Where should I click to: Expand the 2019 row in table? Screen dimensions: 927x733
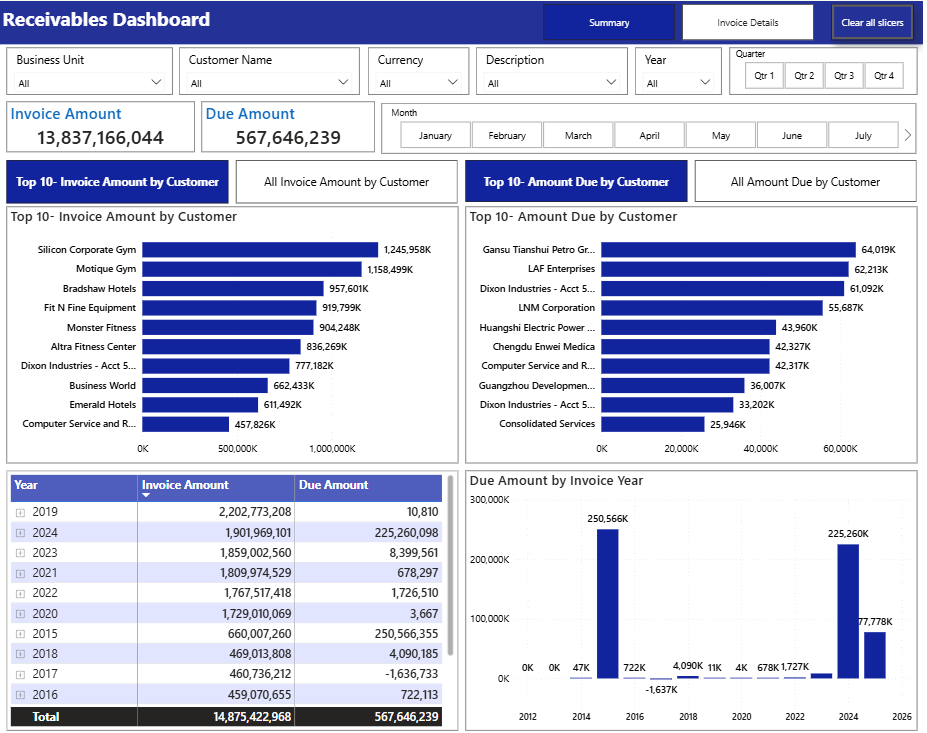[20, 513]
